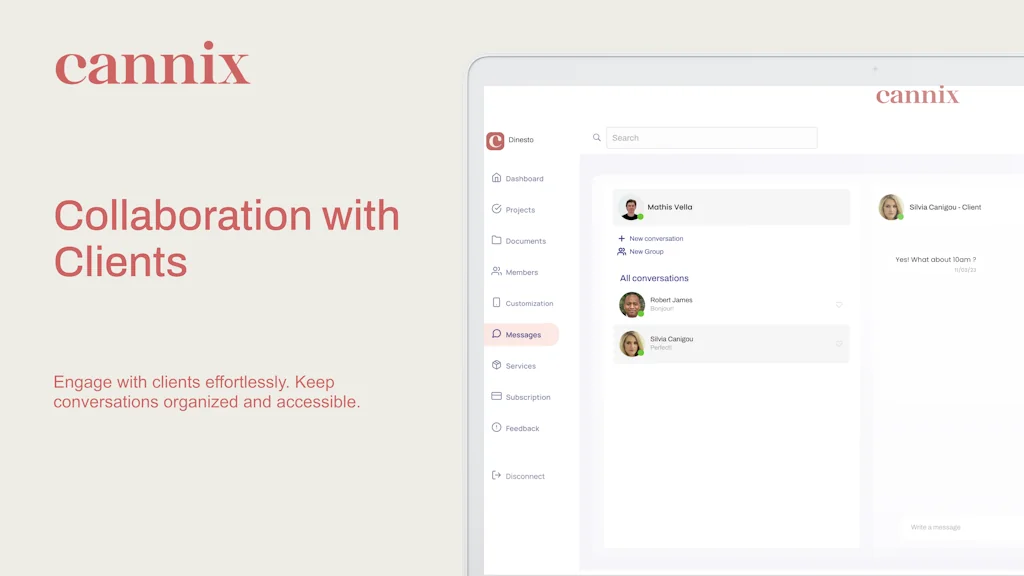Favorite Robert James conversation with heart toggle

click(839, 305)
